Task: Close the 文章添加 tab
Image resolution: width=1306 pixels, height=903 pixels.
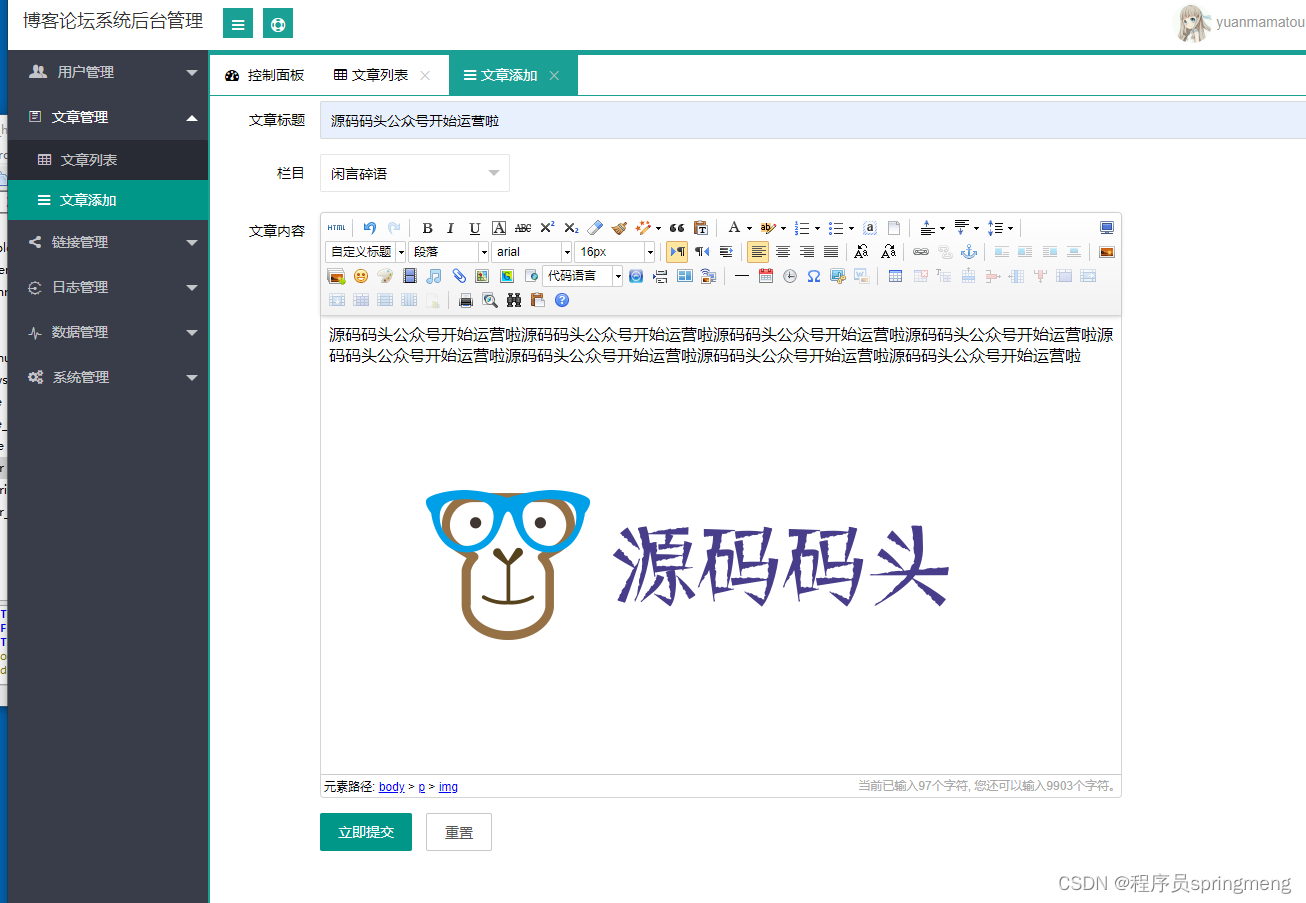Action: [x=554, y=75]
